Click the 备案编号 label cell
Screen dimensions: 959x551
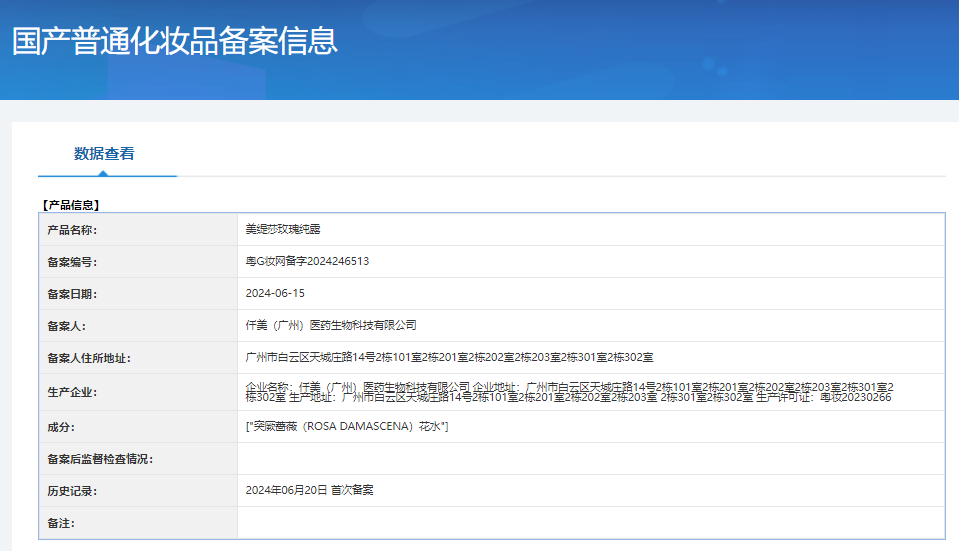point(138,262)
